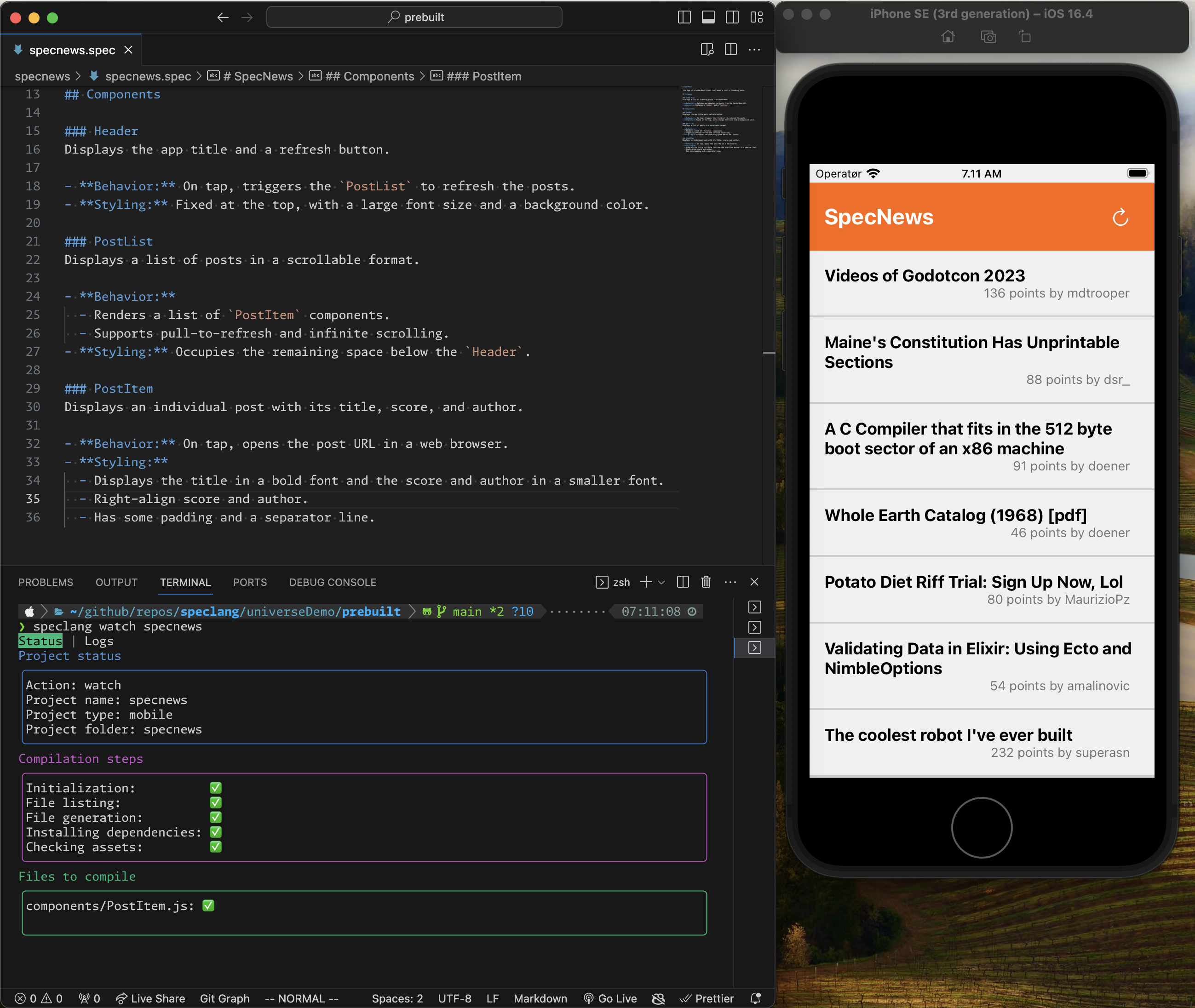Start Go Live server
Image resolution: width=1195 pixels, height=1008 pixels.
pos(610,998)
